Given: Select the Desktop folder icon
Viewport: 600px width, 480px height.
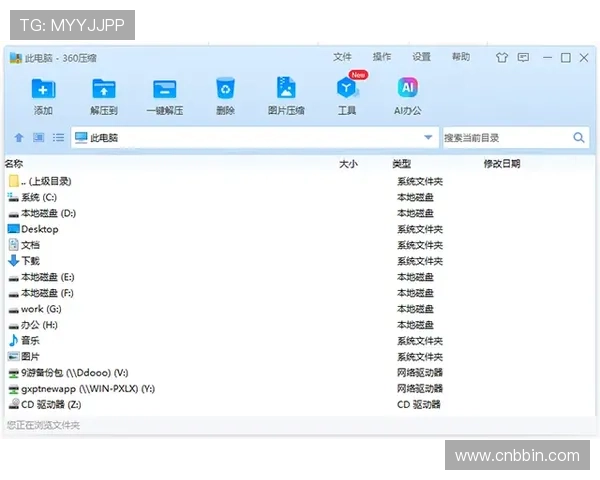Looking at the screenshot, I should (13, 229).
